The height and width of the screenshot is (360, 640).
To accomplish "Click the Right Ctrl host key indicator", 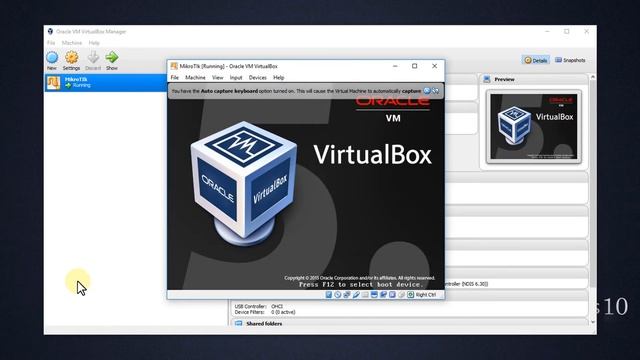I will pyautogui.click(x=426, y=294).
